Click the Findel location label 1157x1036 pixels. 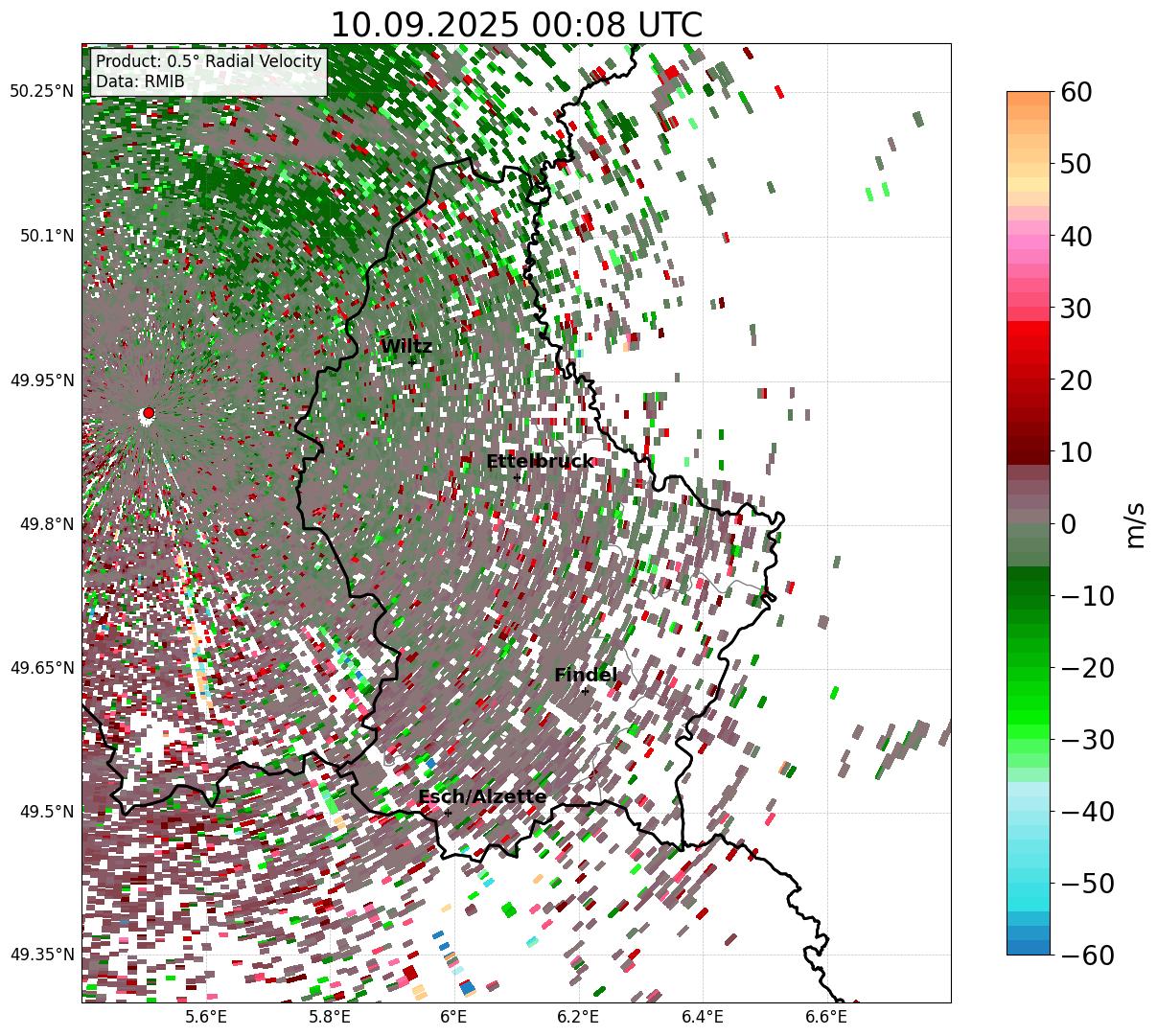(586, 676)
